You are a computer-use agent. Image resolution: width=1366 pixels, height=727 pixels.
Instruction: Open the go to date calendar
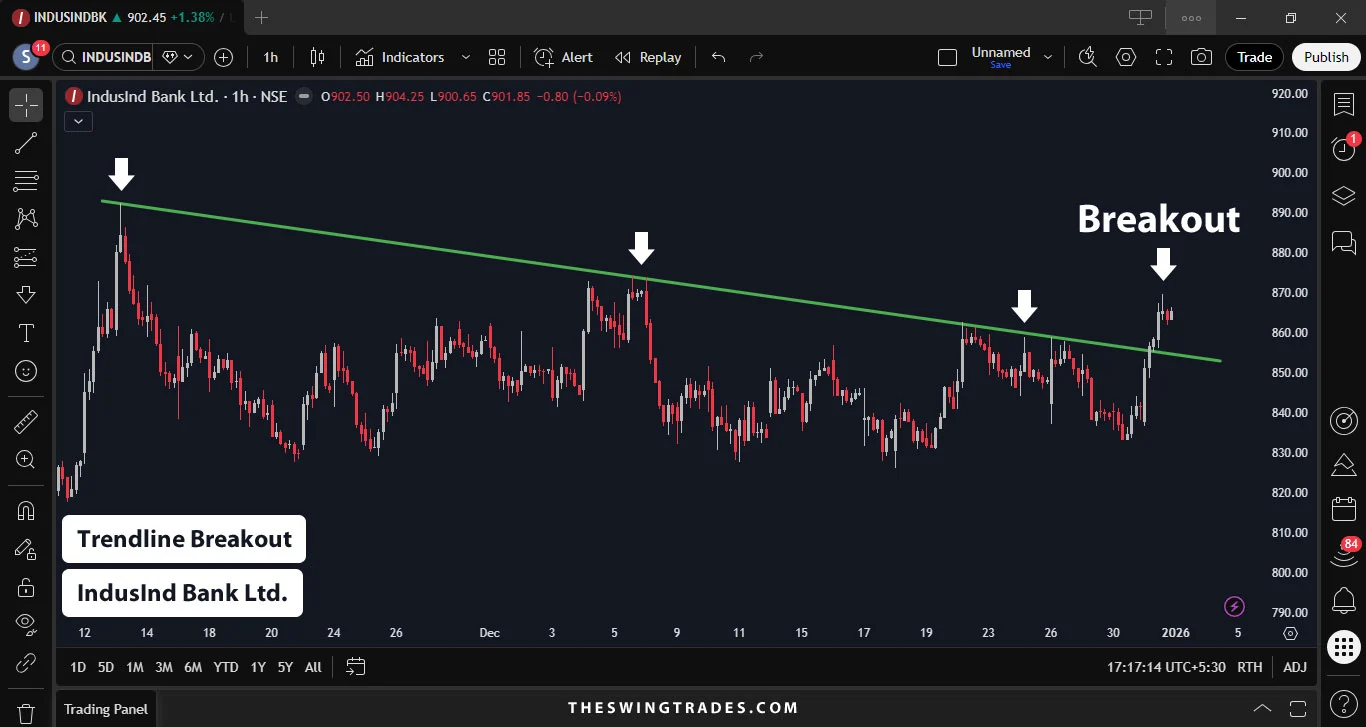pyautogui.click(x=356, y=667)
